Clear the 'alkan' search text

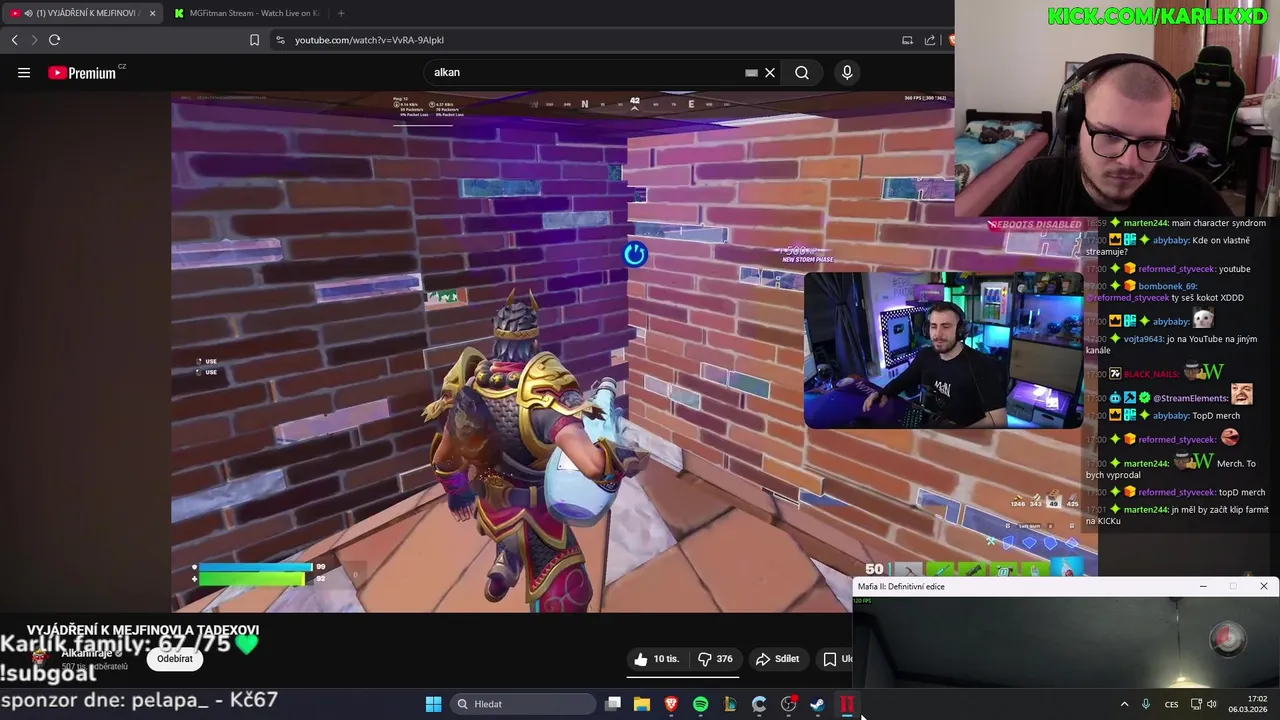pos(770,72)
